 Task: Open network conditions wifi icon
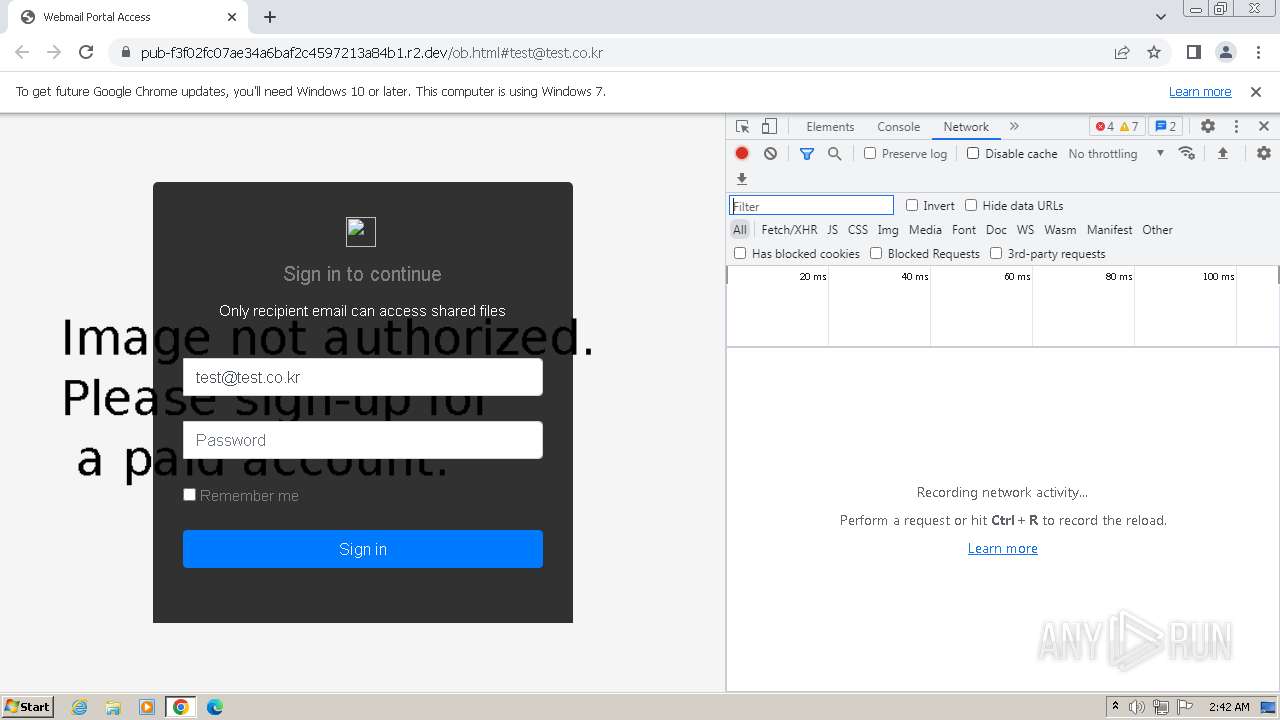coord(1187,153)
